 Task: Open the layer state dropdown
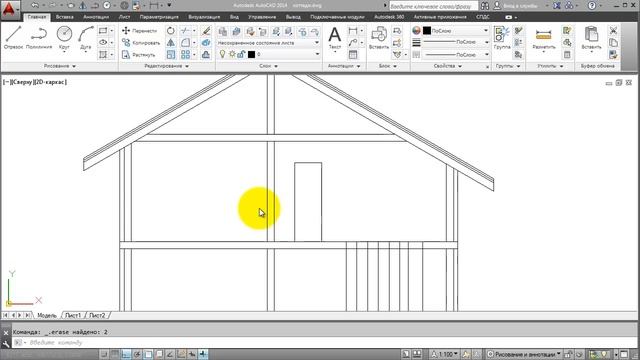click(268, 43)
